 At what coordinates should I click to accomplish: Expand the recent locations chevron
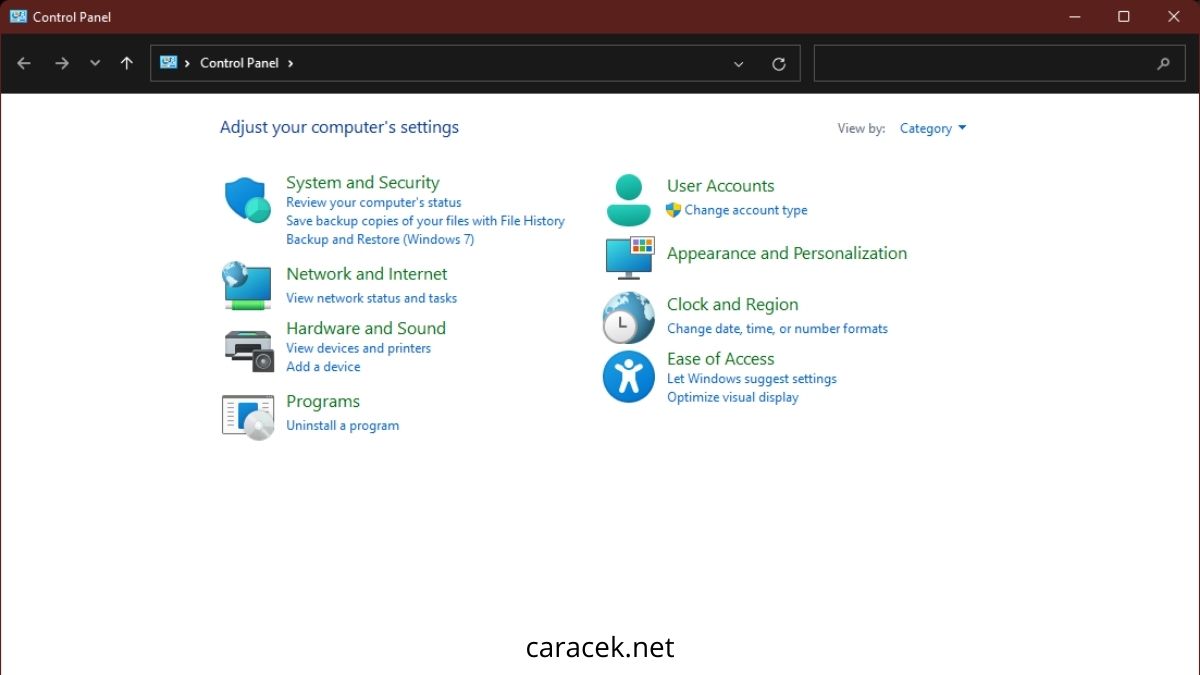point(95,63)
